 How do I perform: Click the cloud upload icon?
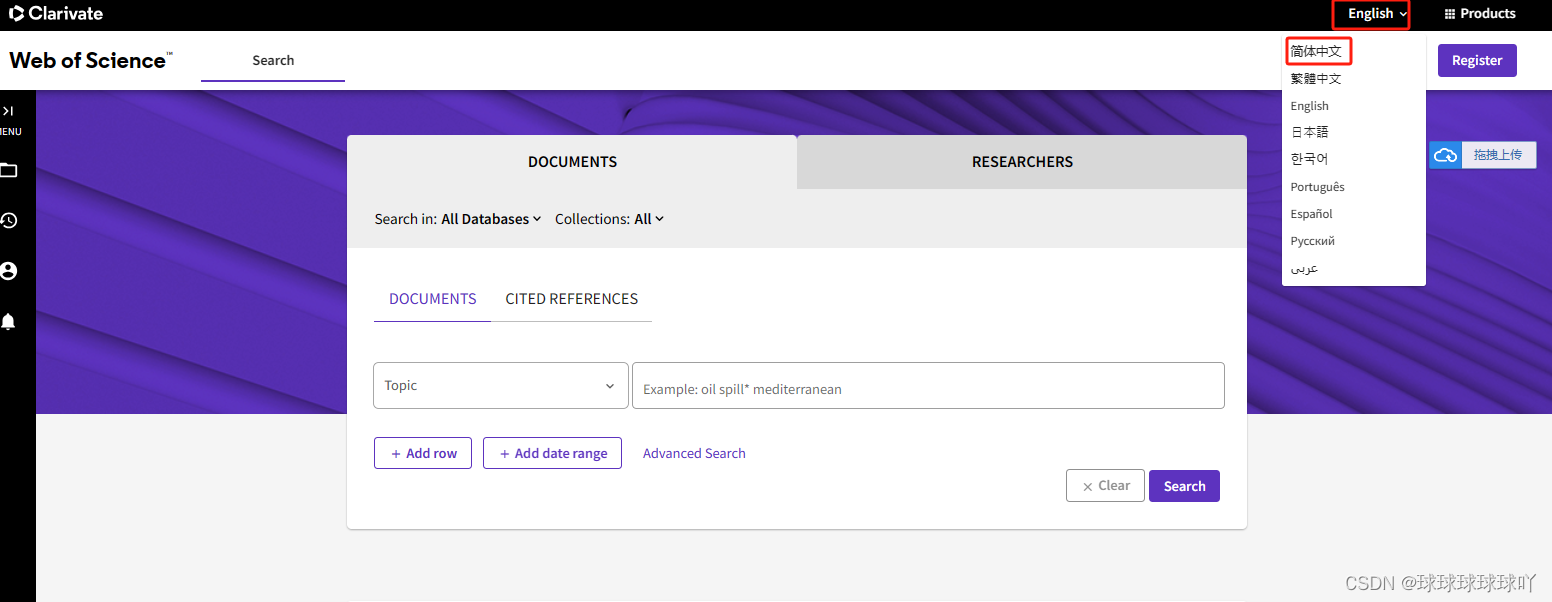pyautogui.click(x=1445, y=155)
